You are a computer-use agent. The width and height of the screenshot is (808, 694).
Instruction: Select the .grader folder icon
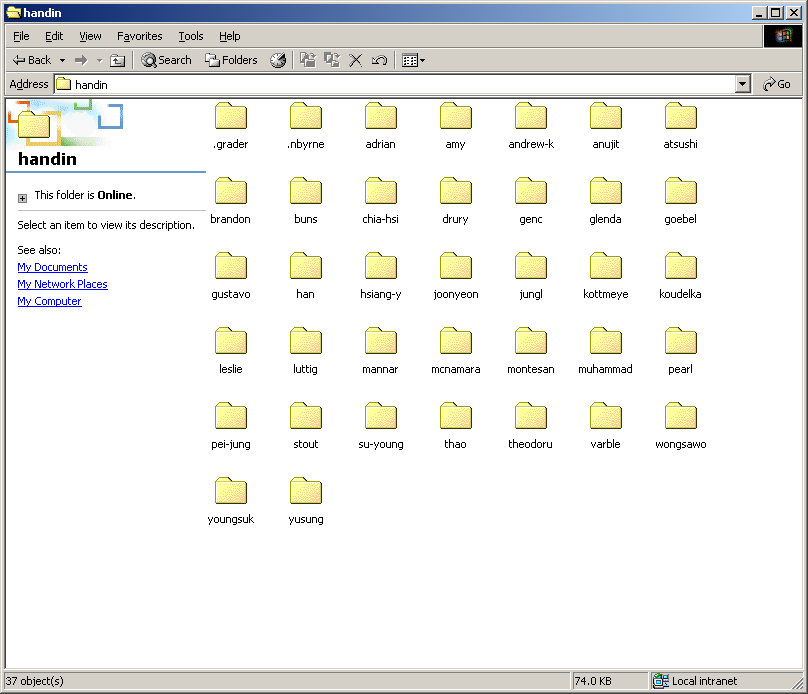(231, 117)
